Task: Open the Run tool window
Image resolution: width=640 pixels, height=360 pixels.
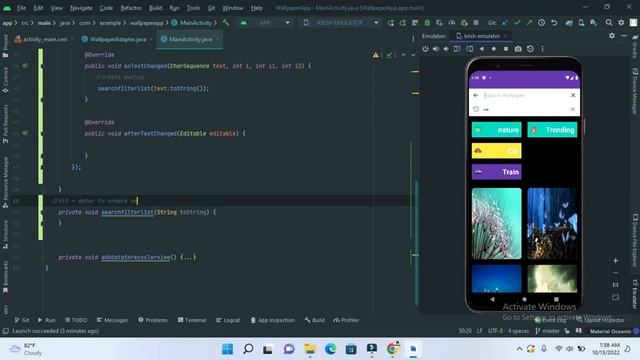Action: click(x=47, y=320)
